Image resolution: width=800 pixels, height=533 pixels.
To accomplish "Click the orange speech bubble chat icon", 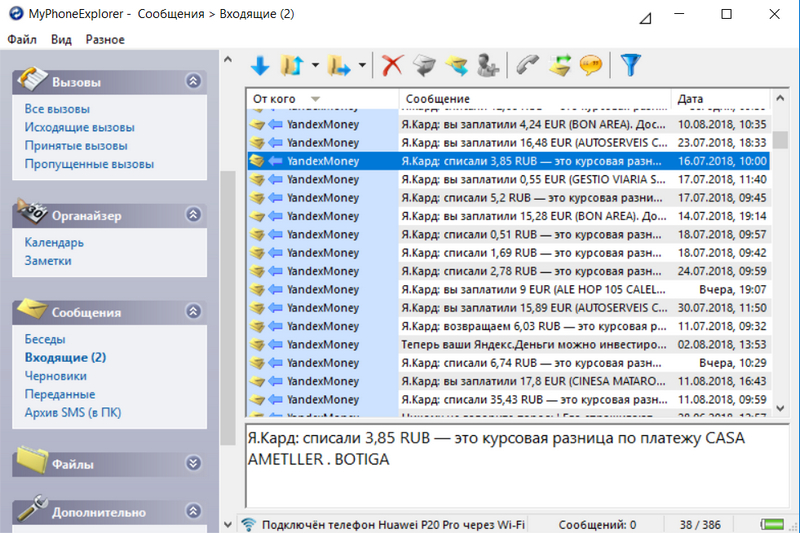I will coord(591,66).
